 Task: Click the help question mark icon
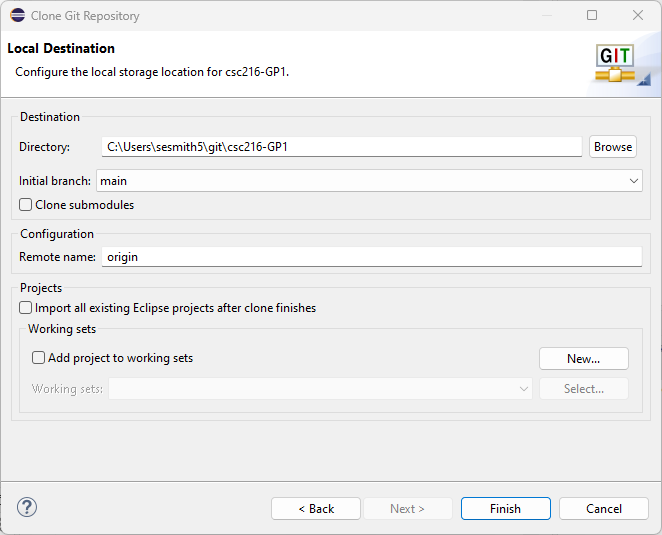pyautogui.click(x=27, y=507)
